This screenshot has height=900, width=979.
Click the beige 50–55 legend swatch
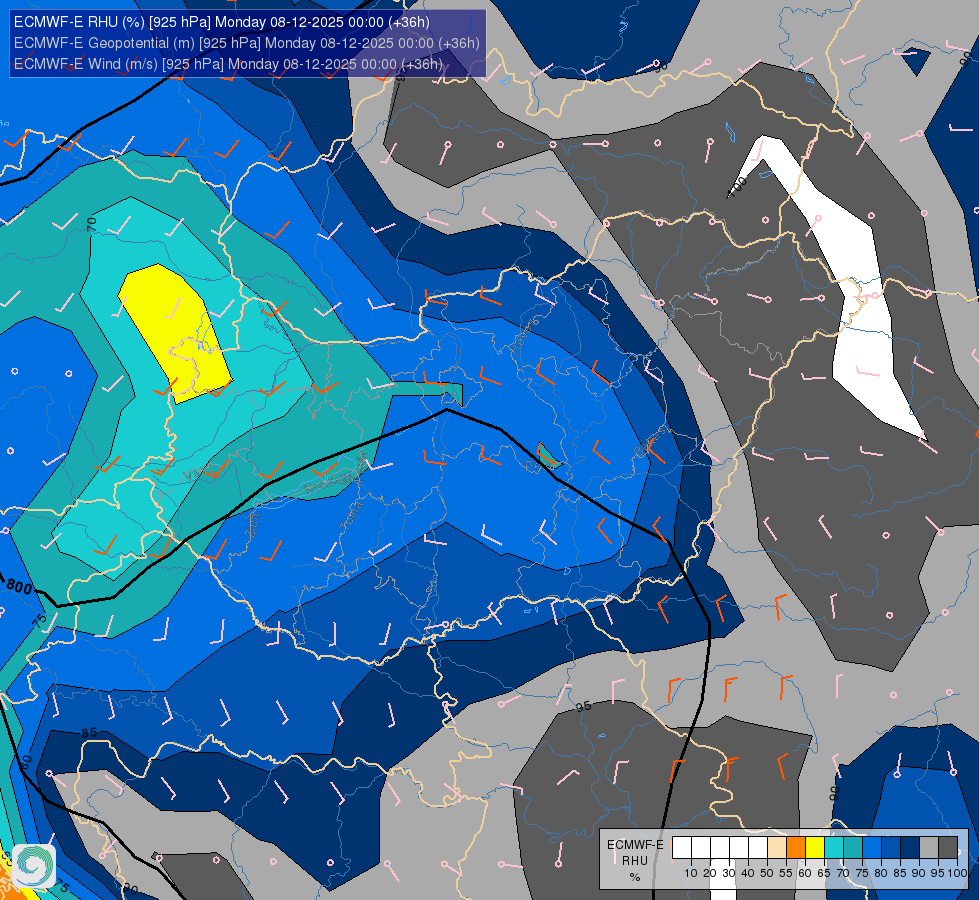tap(777, 848)
